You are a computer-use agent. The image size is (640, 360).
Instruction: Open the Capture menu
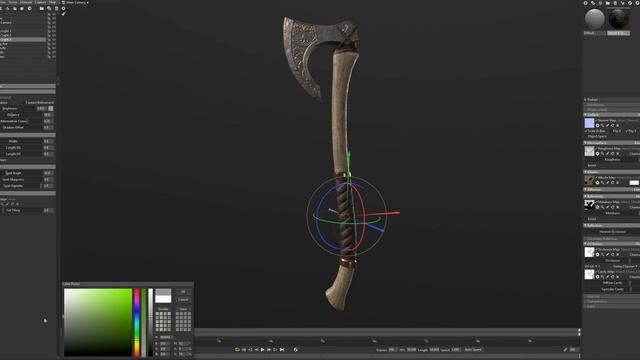[x=40, y=2]
